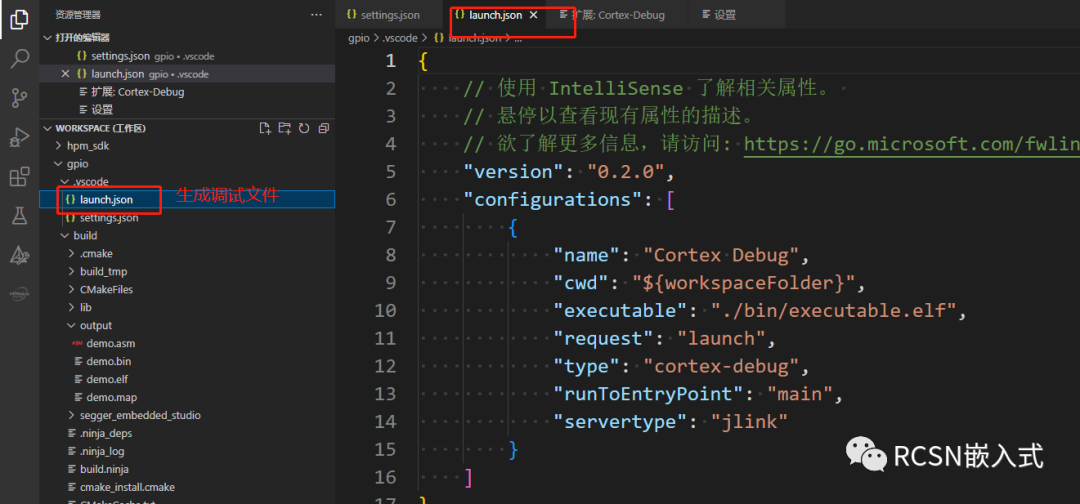Open demo.bin file
The image size is (1080, 504).
tap(187, 361)
